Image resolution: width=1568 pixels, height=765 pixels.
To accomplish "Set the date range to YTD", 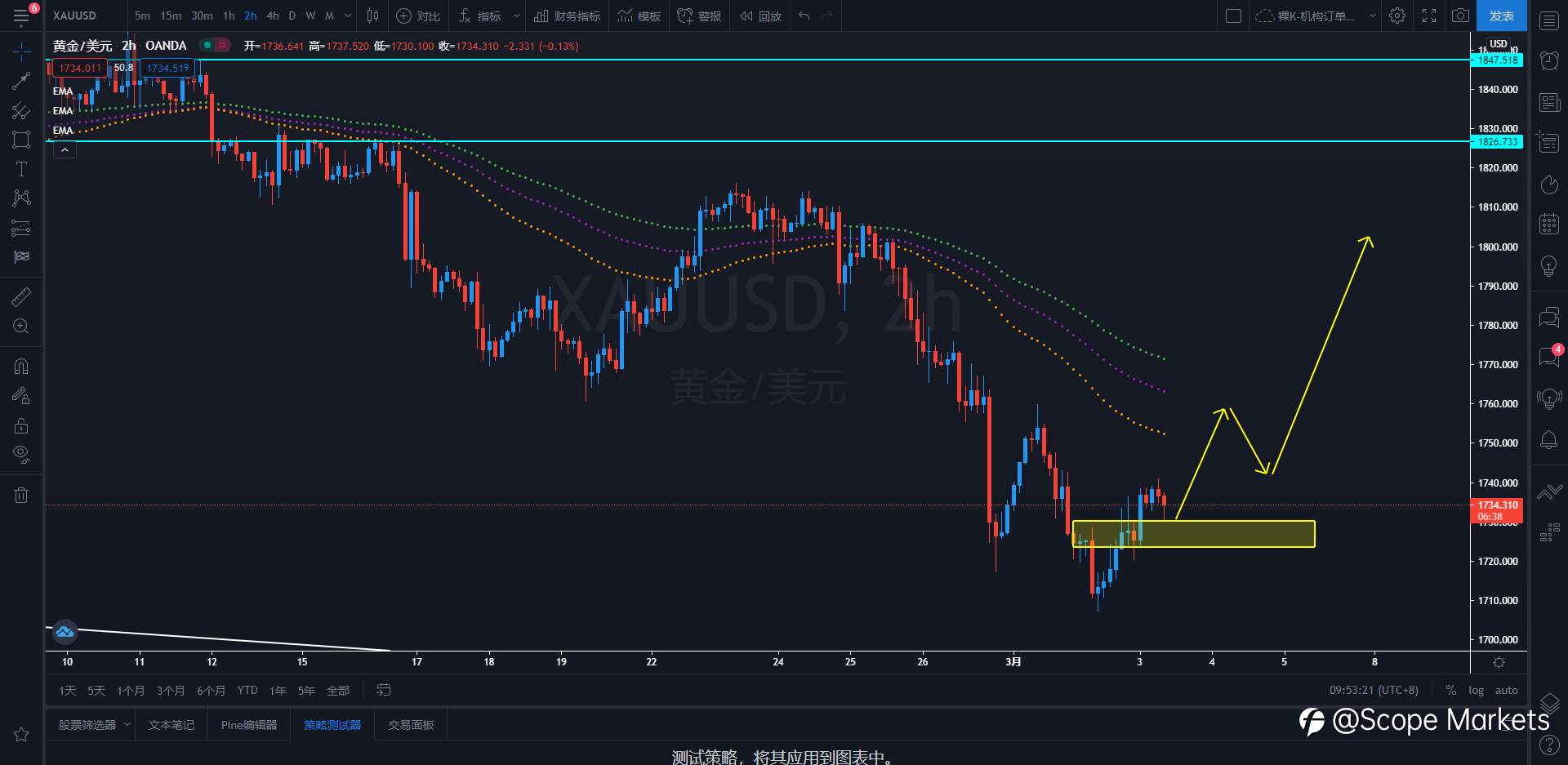I will coord(247,691).
